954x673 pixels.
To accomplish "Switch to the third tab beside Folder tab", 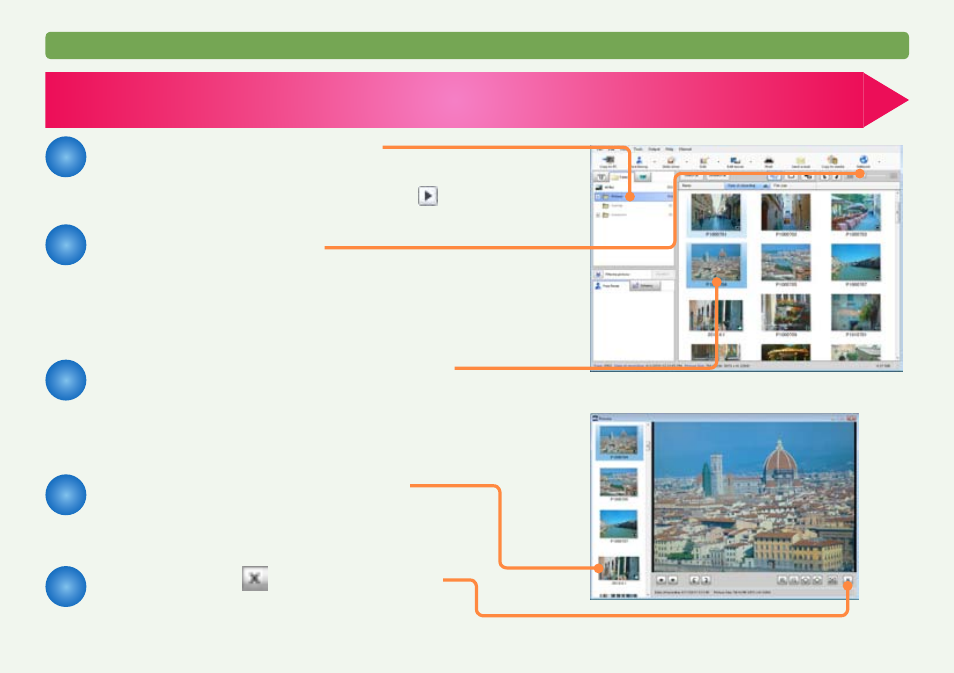I will click(x=642, y=177).
